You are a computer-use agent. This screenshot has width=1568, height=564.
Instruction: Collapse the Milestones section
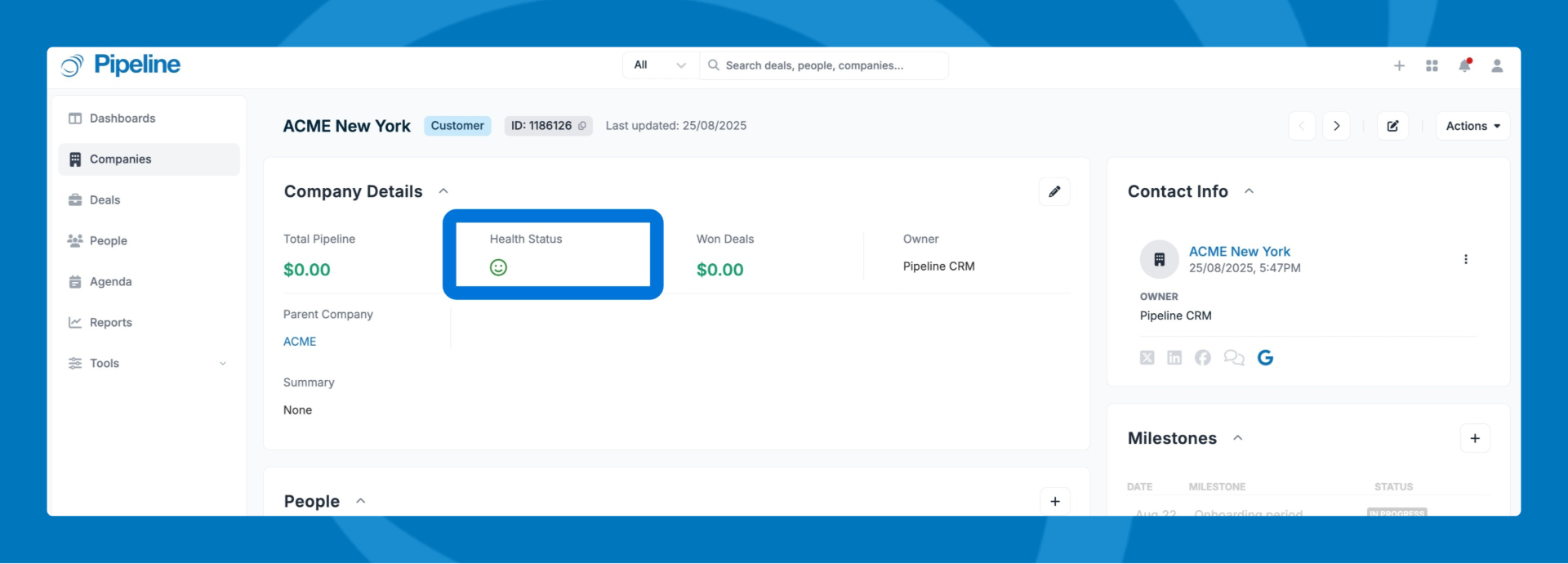[1238, 438]
